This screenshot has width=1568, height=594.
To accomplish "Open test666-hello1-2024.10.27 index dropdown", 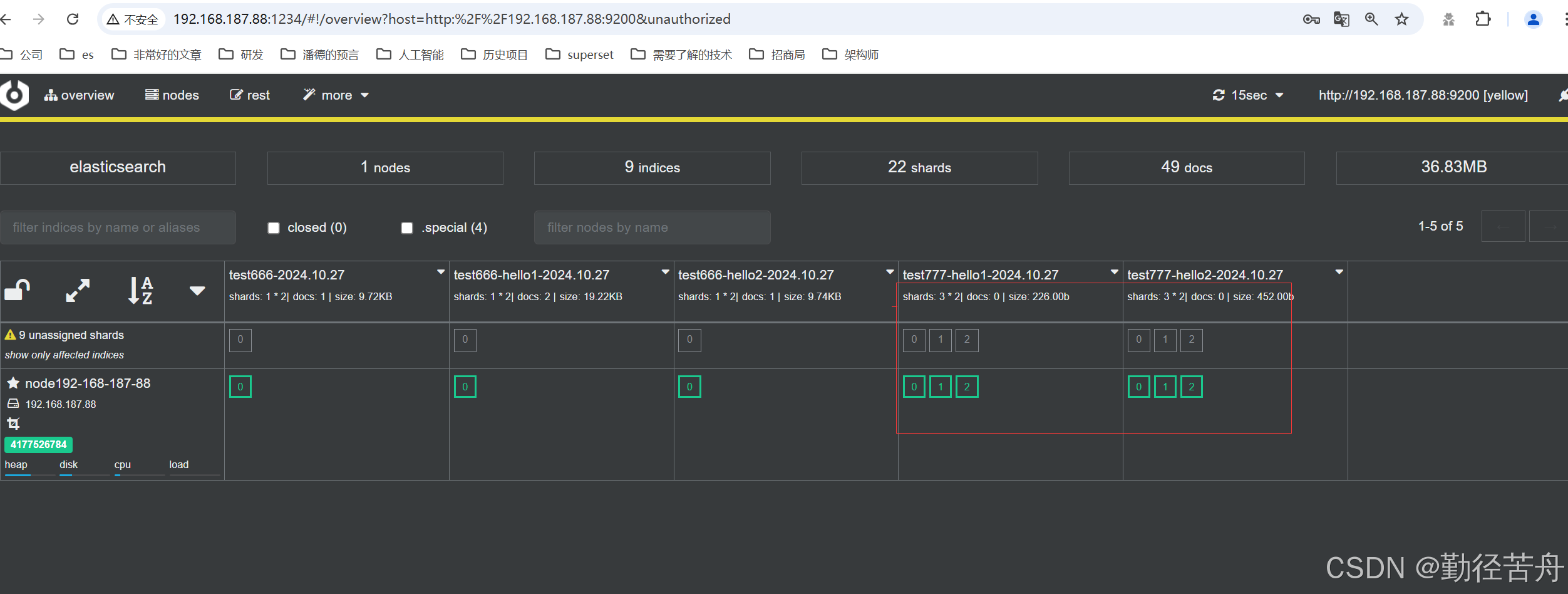I will [x=665, y=272].
